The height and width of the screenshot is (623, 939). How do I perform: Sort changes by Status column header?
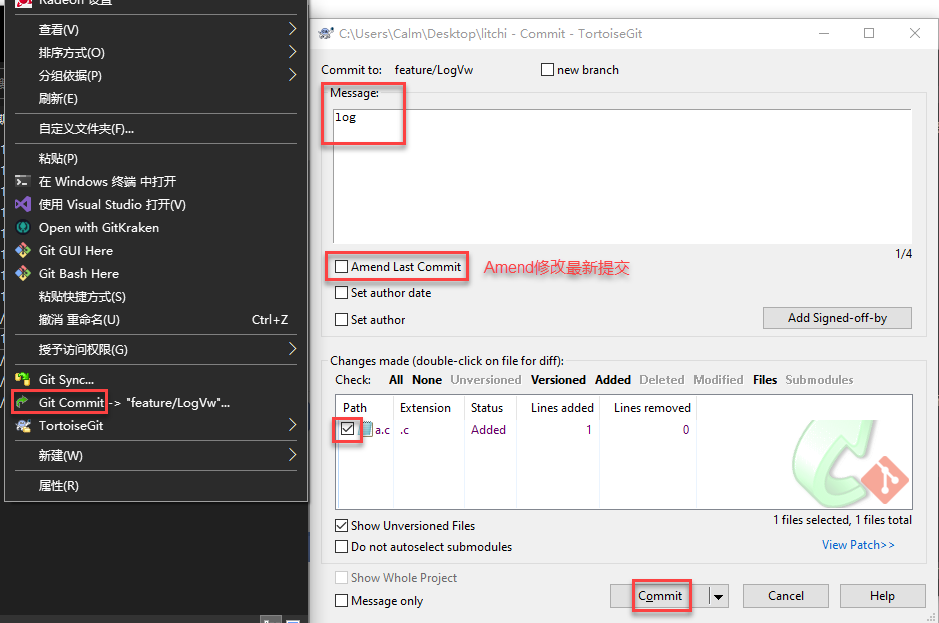(x=490, y=407)
